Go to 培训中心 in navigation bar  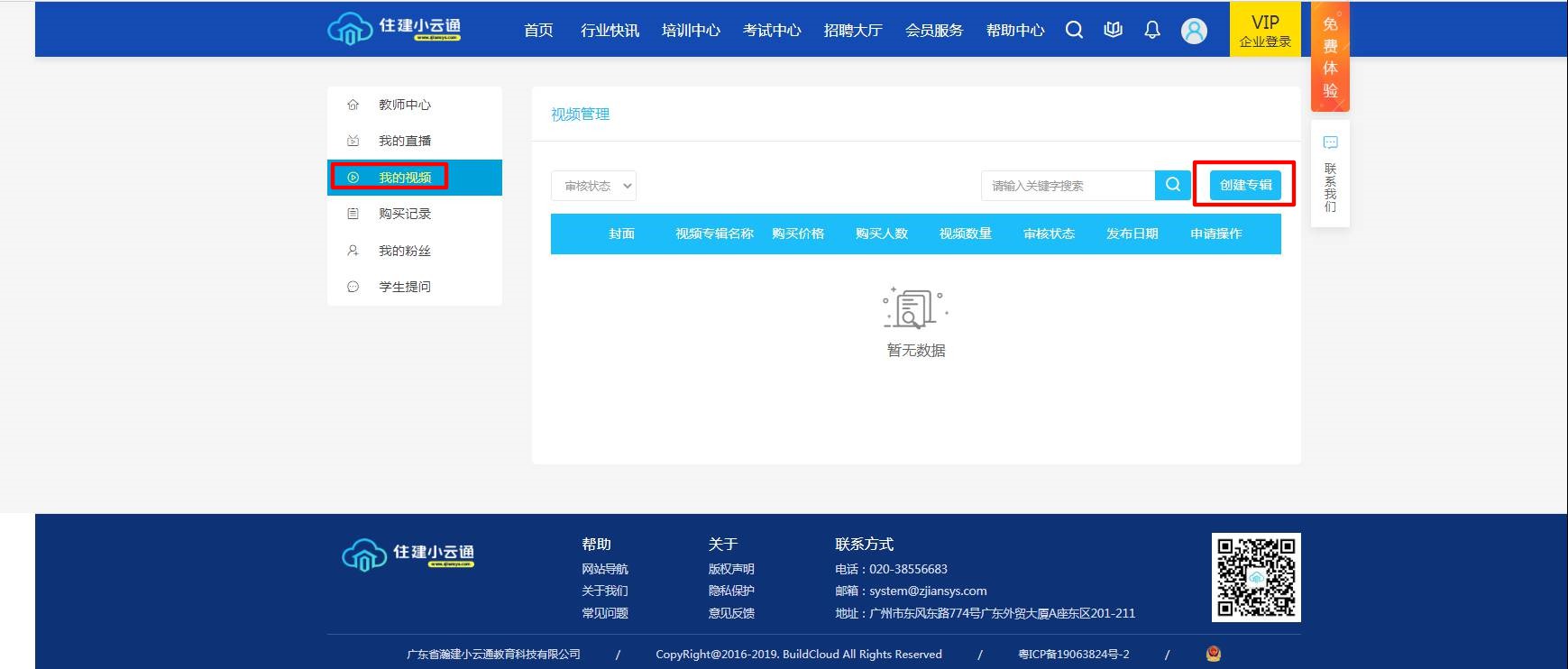coord(691,31)
